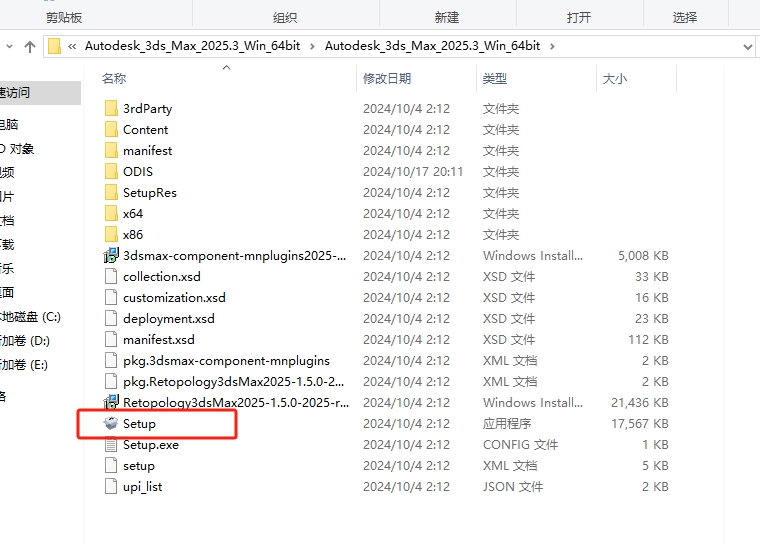Click the 21,436 KB size value

click(x=640, y=402)
